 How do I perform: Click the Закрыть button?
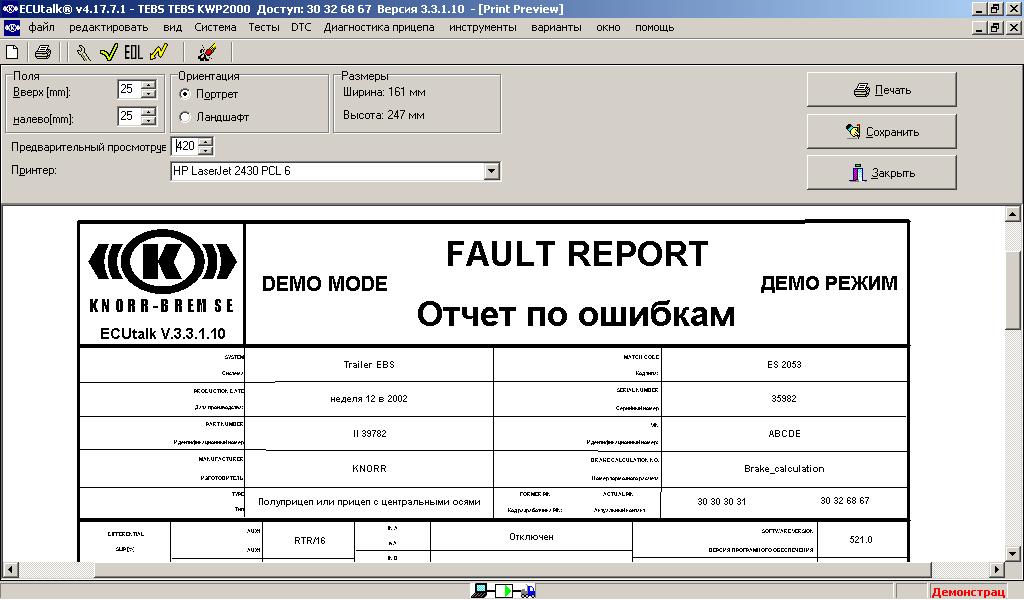pos(882,173)
